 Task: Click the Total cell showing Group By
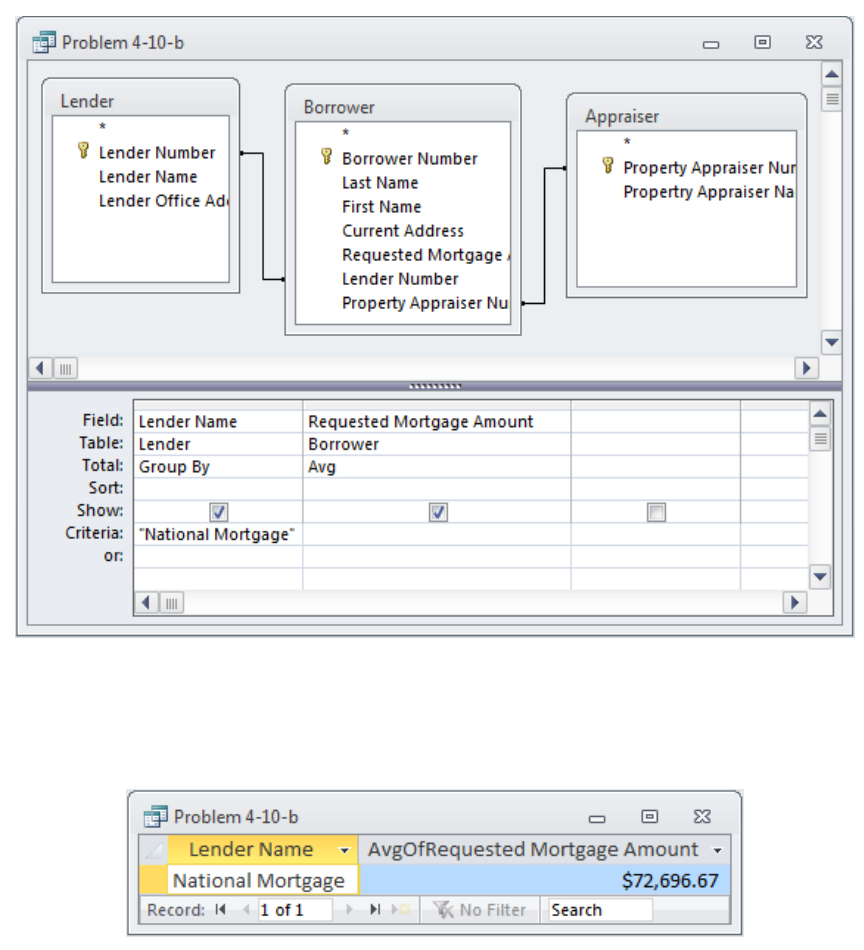[218, 467]
